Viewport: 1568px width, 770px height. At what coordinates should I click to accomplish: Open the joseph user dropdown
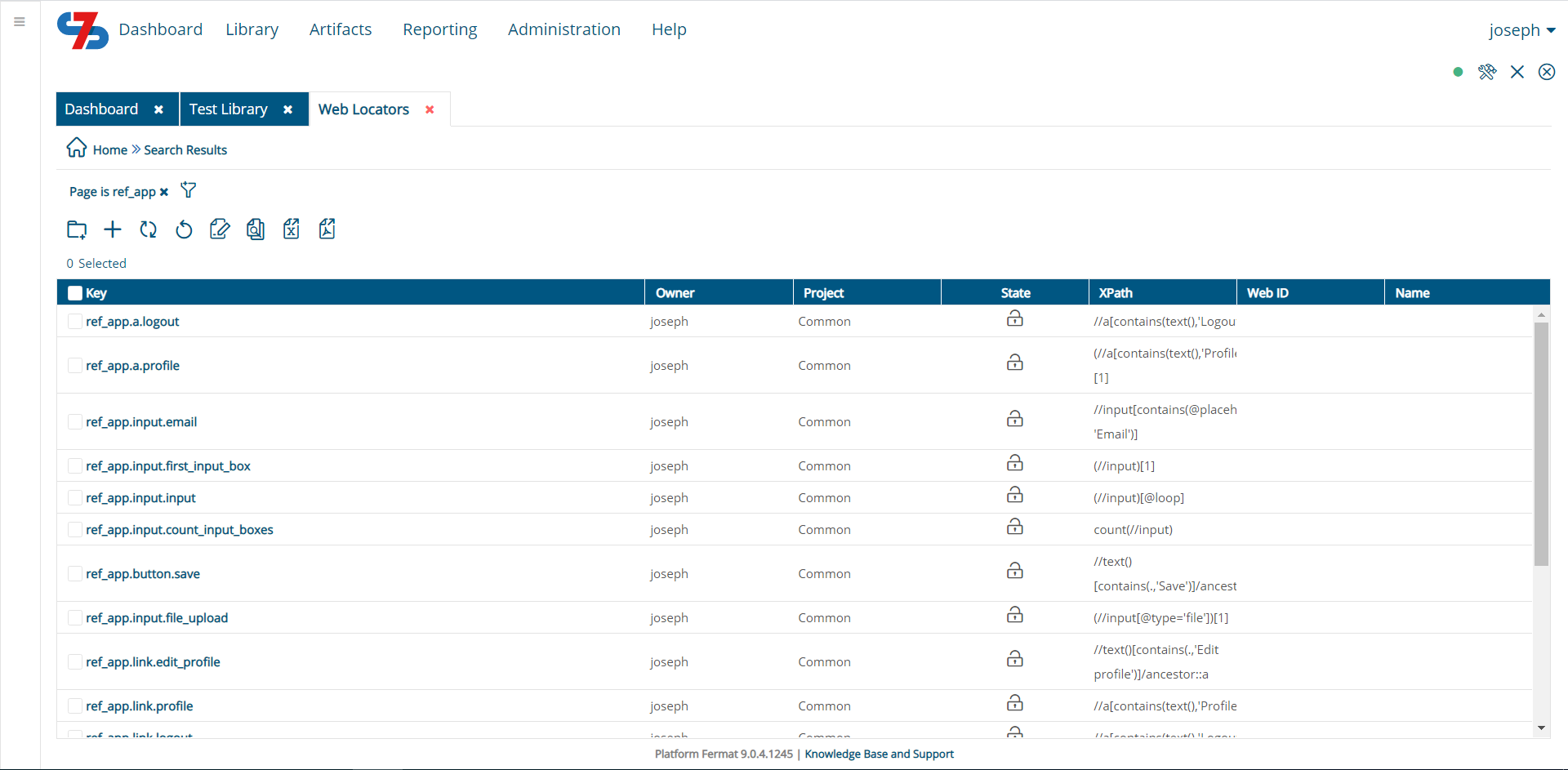[1522, 30]
